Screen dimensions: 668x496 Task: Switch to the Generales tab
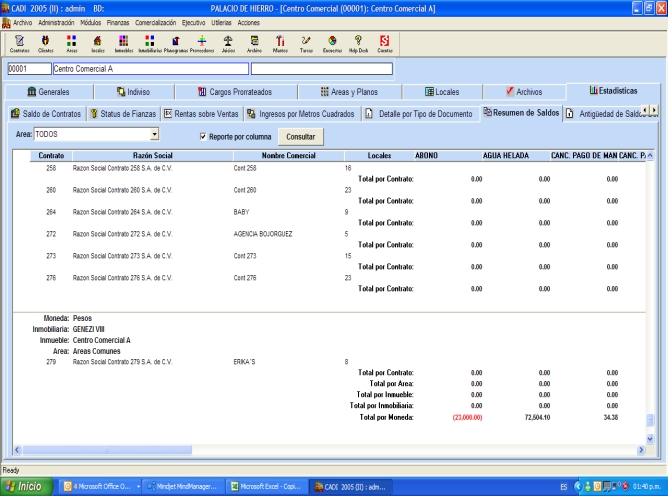click(52, 93)
